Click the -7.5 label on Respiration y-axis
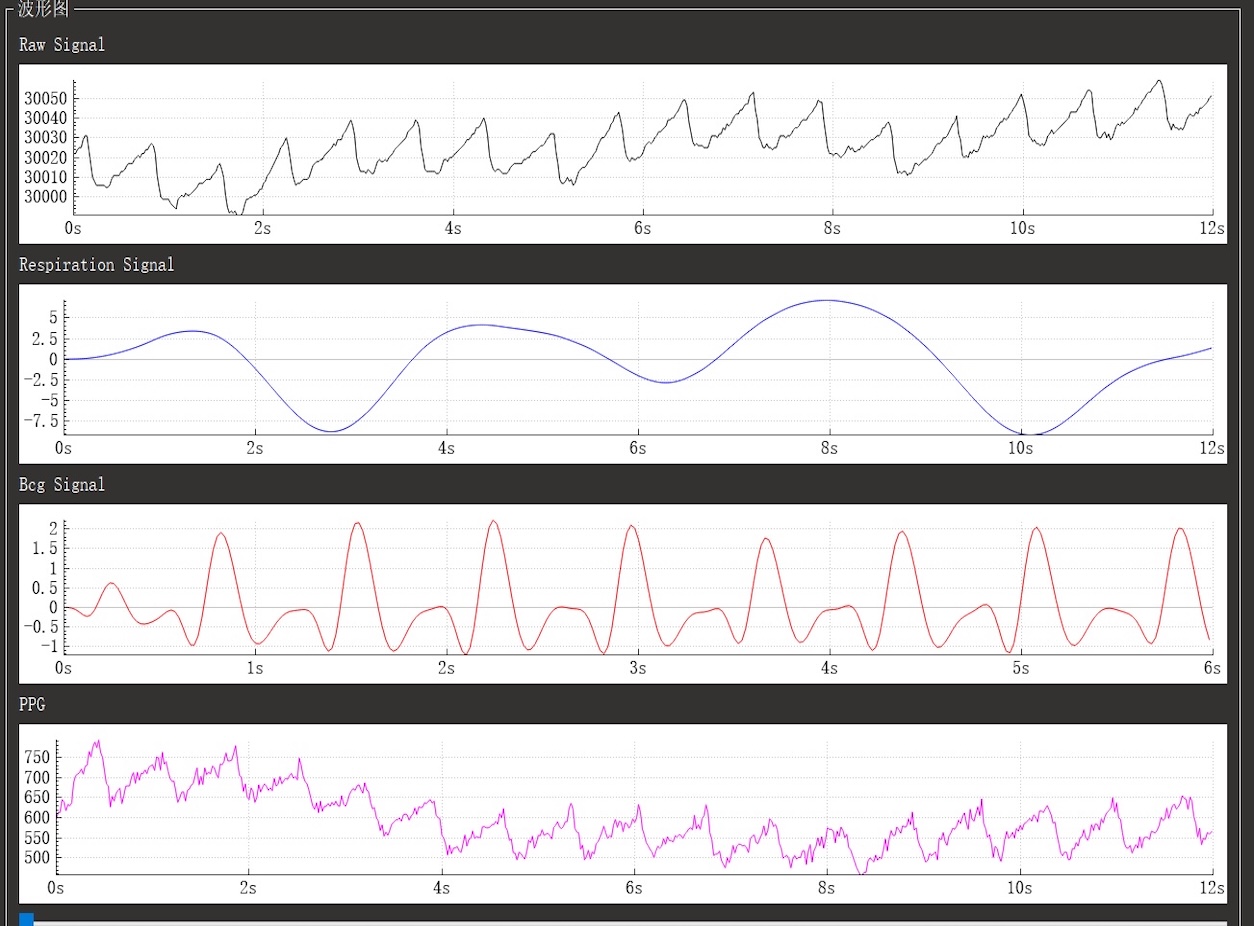The image size is (1254, 926). tap(40, 420)
